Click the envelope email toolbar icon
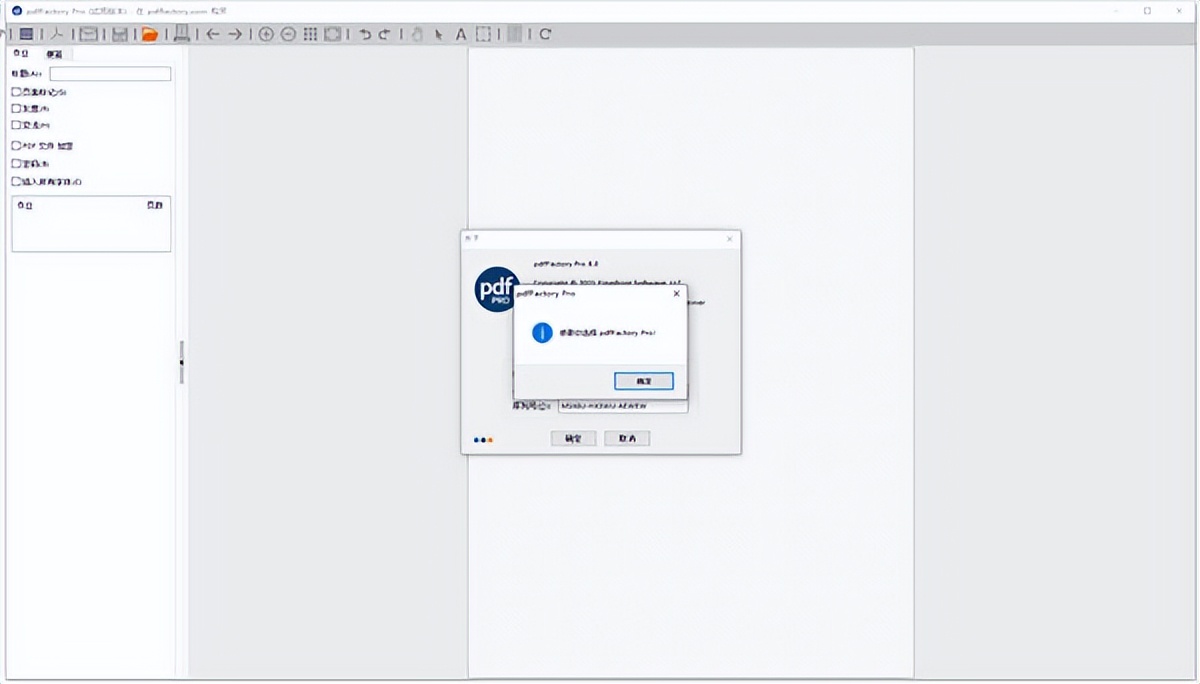This screenshot has height=684, width=1200. [x=88, y=34]
